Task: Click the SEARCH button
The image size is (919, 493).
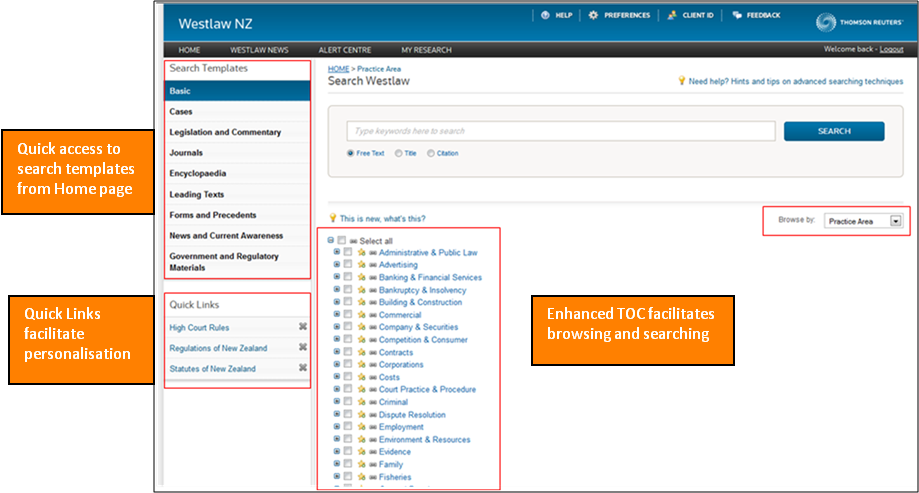Action: point(834,131)
